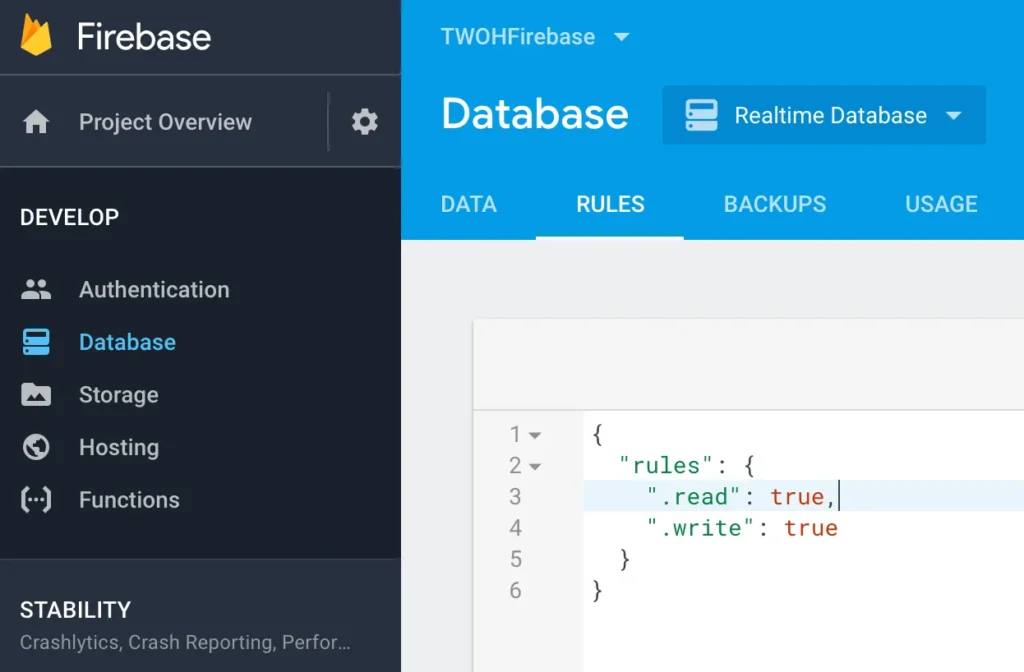1024x672 pixels.
Task: Place cursor on the ".write": true line
Action: [741, 528]
